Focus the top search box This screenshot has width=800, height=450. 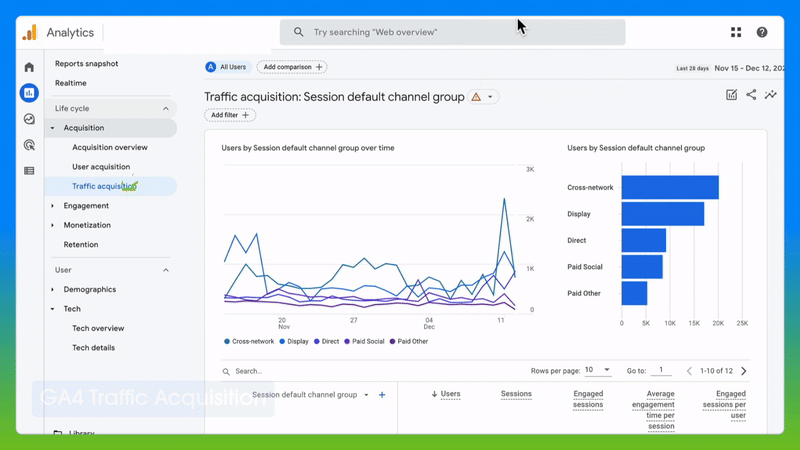point(453,32)
